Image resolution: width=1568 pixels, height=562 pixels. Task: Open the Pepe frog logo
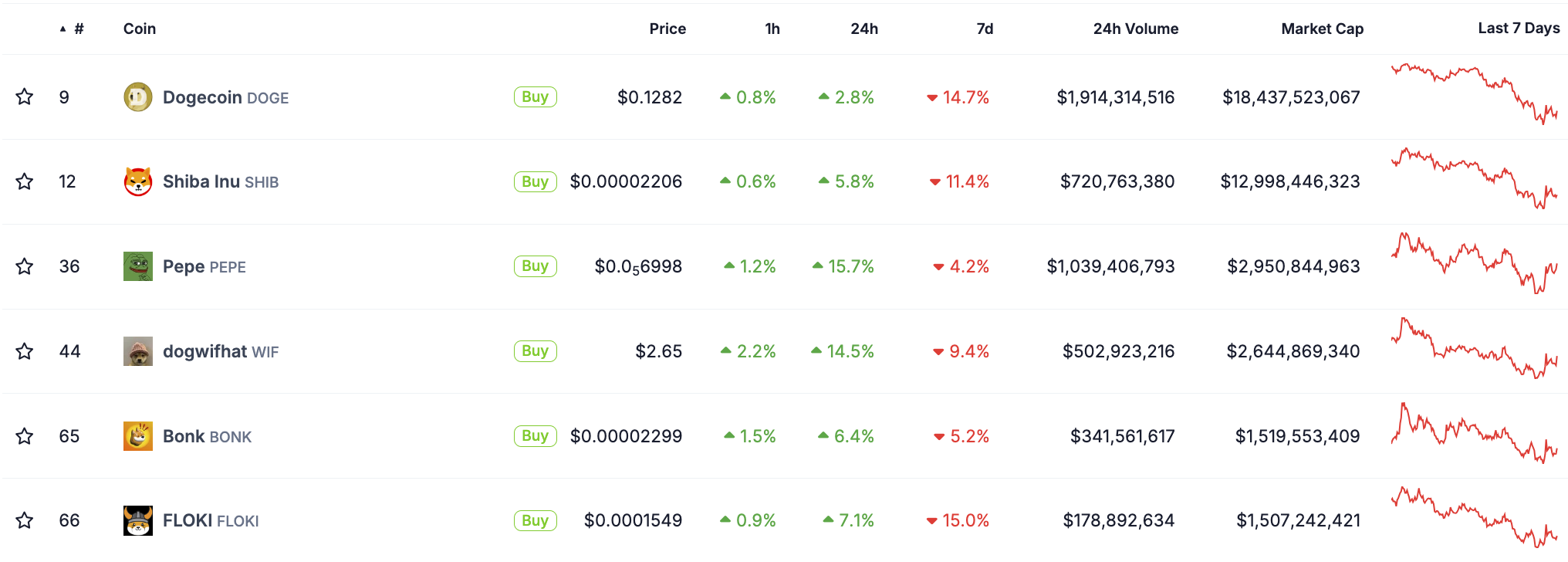[x=138, y=266]
